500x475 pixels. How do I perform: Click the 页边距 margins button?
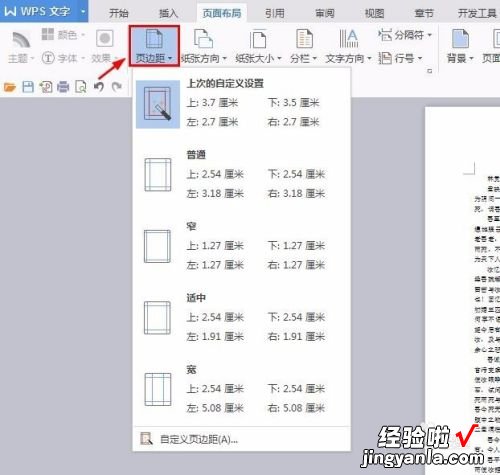tap(154, 46)
